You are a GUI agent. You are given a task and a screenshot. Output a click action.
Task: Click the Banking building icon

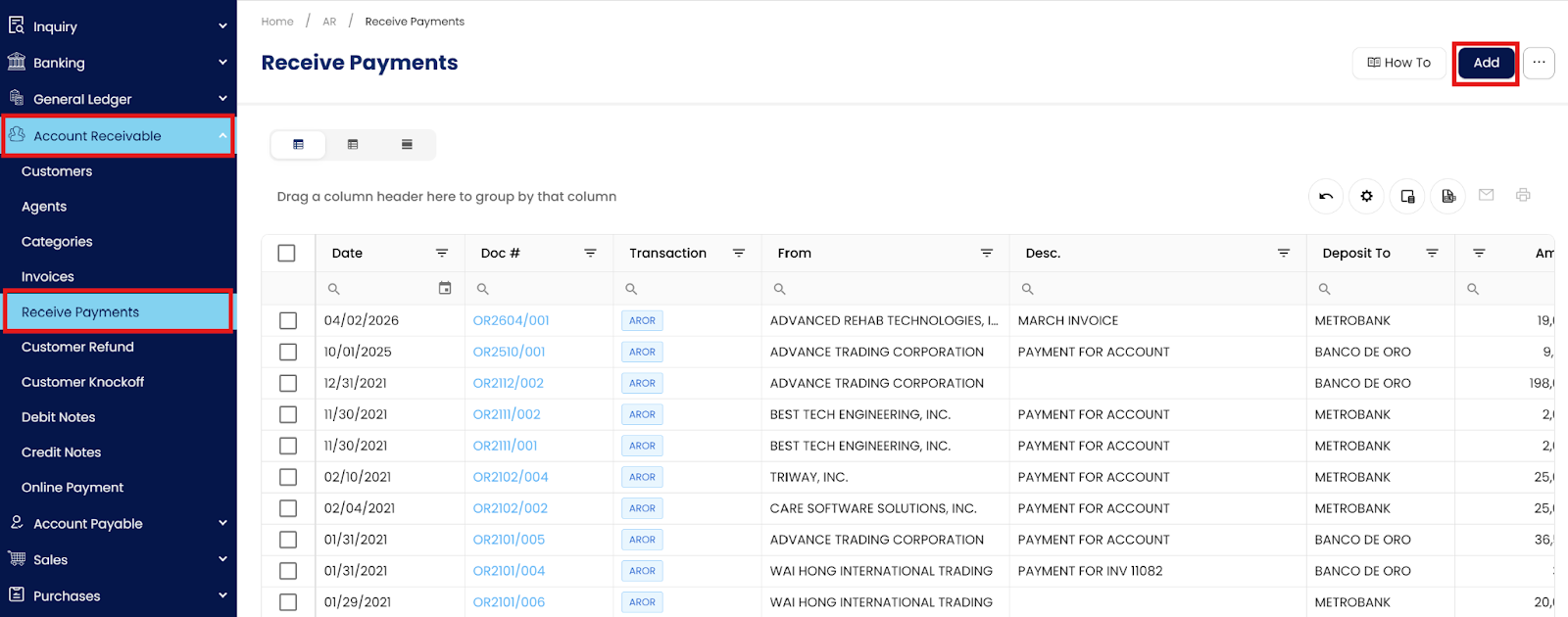tap(17, 62)
